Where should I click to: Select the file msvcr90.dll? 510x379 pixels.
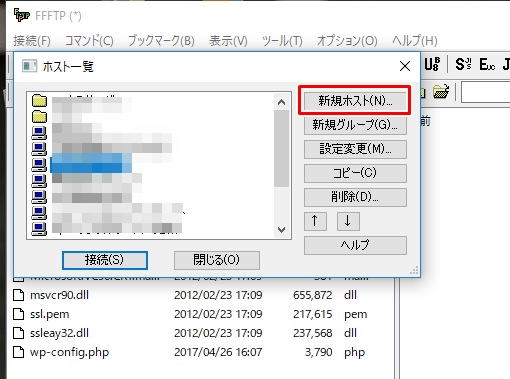[x=59, y=295]
